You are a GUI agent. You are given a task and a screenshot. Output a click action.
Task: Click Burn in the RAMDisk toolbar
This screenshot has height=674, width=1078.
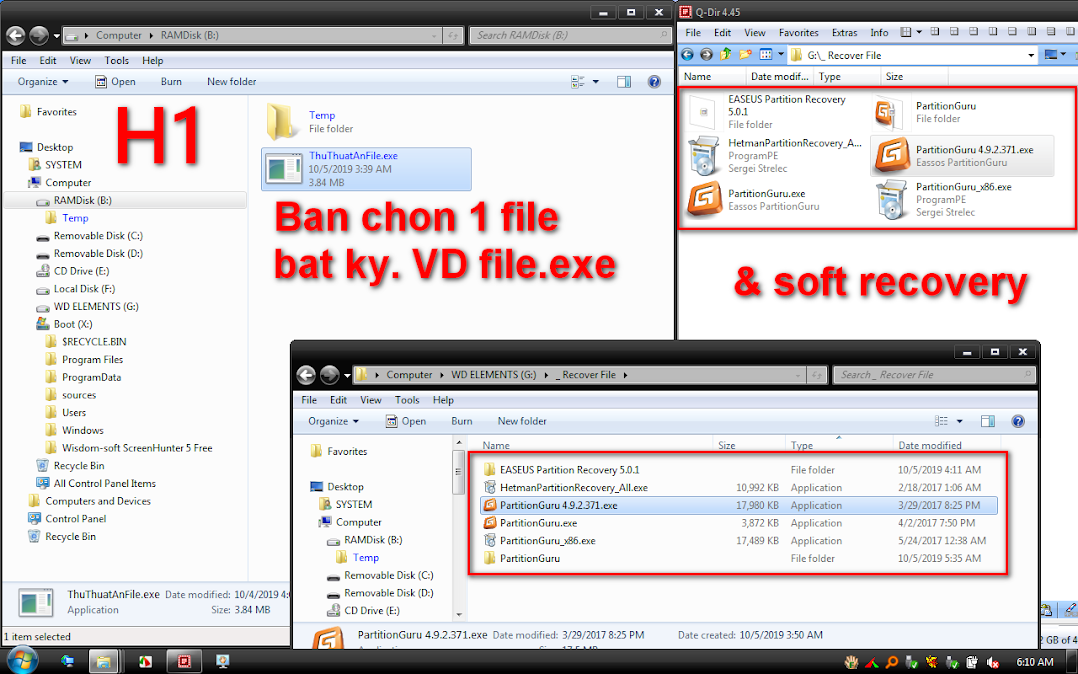pyautogui.click(x=171, y=82)
